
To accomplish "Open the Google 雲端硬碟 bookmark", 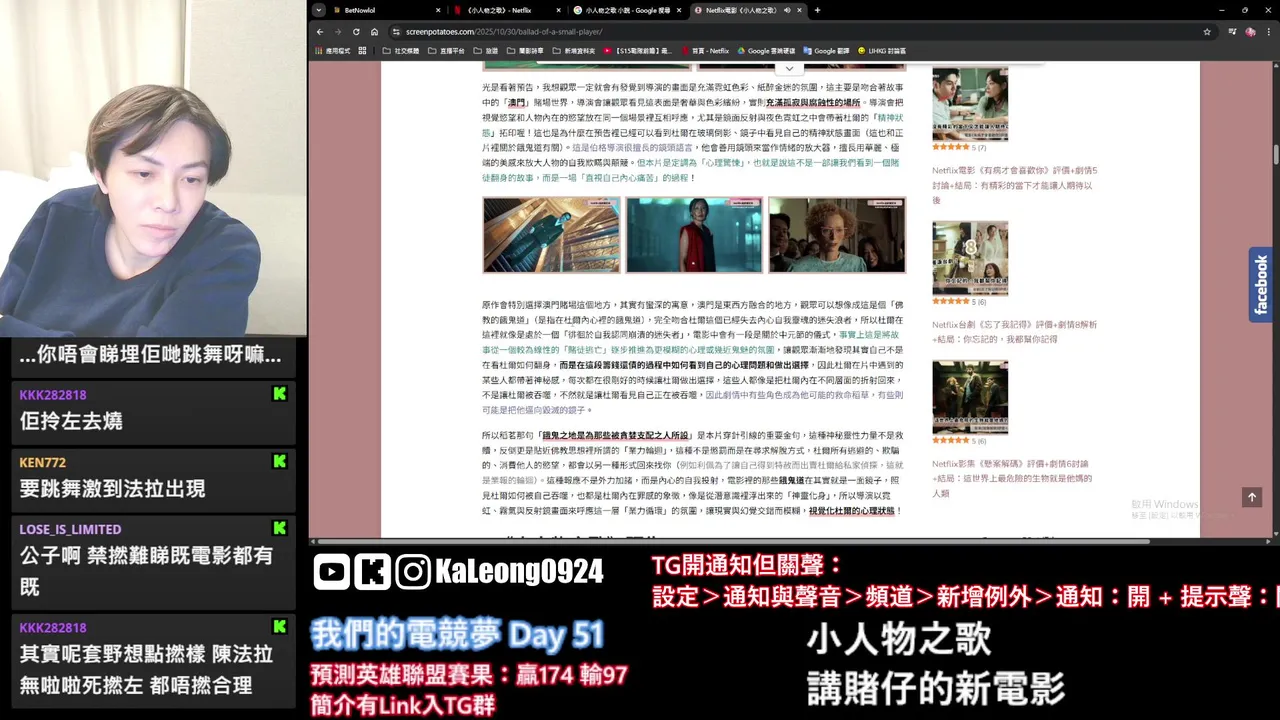I will (x=766, y=50).
